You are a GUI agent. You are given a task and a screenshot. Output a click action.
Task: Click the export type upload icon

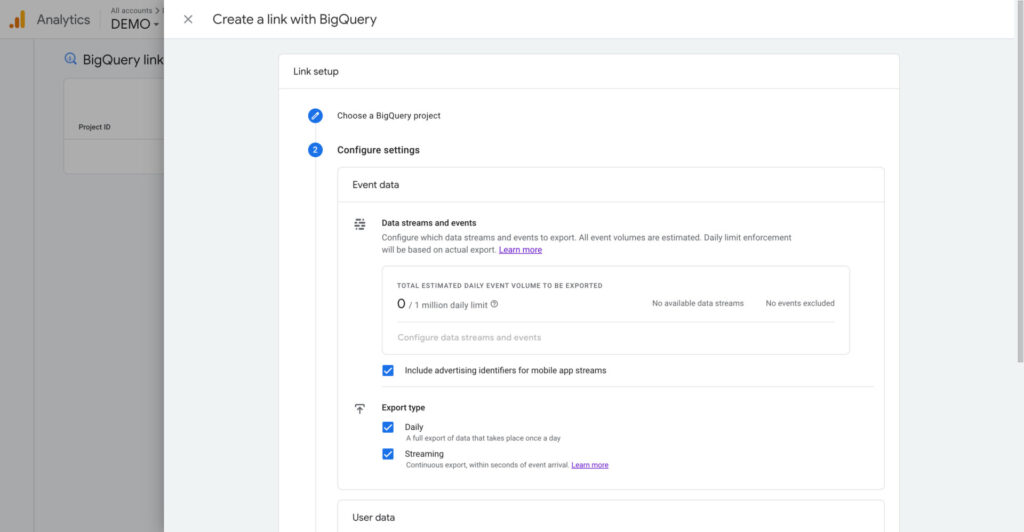360,409
